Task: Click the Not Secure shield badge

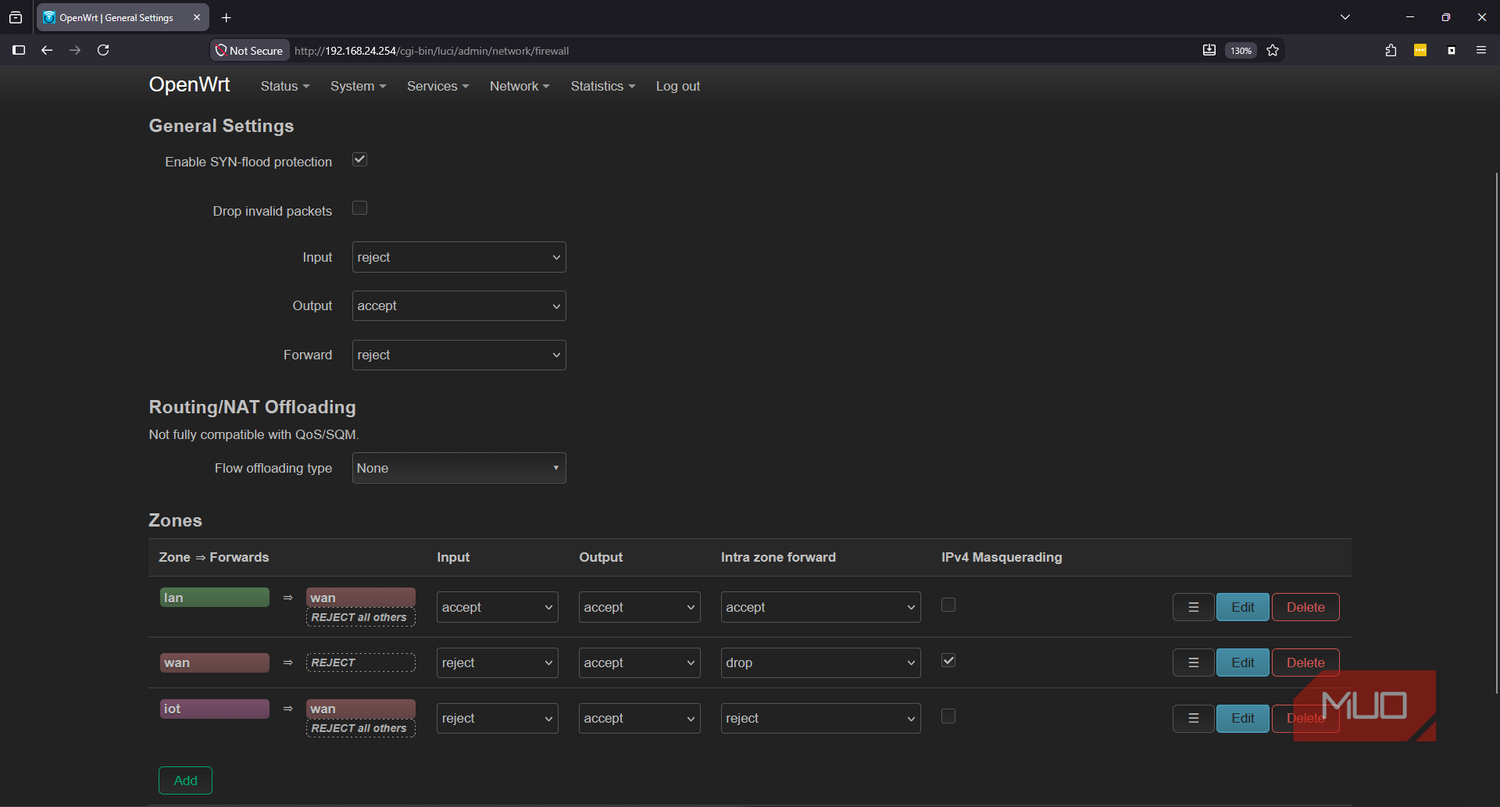Action: click(249, 50)
